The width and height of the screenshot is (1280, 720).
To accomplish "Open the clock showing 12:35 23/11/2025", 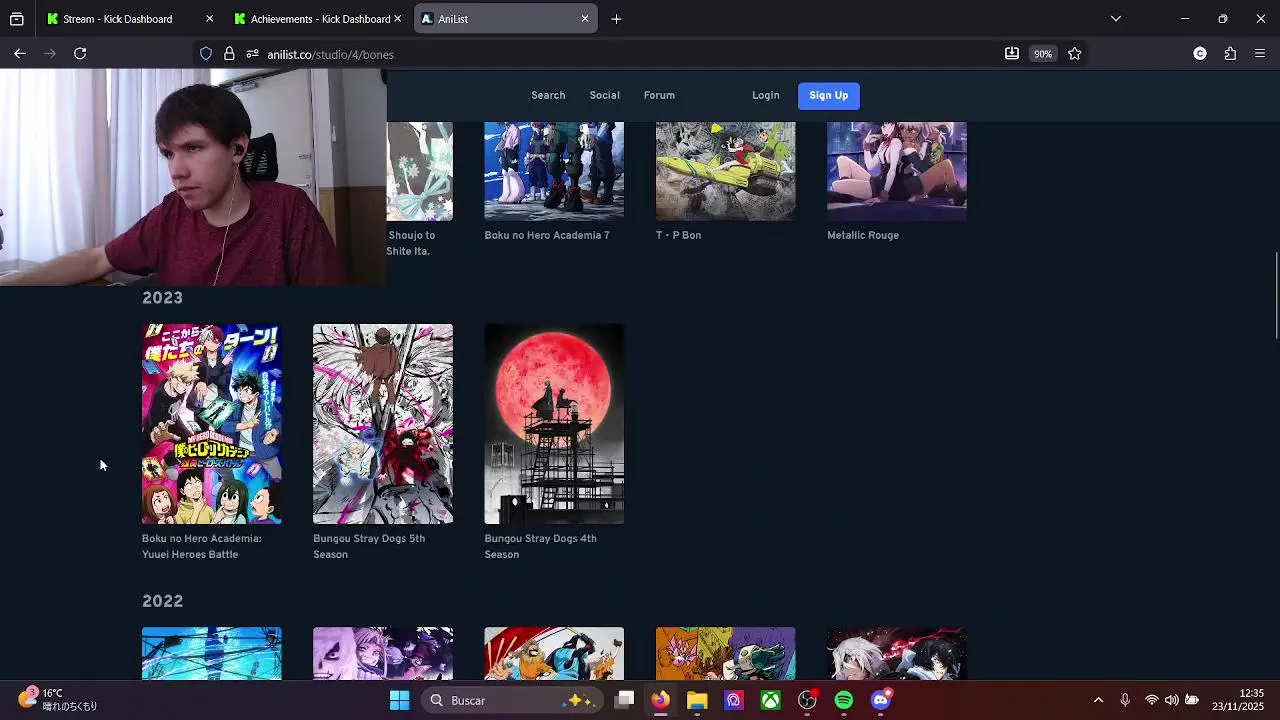I will click(1238, 700).
